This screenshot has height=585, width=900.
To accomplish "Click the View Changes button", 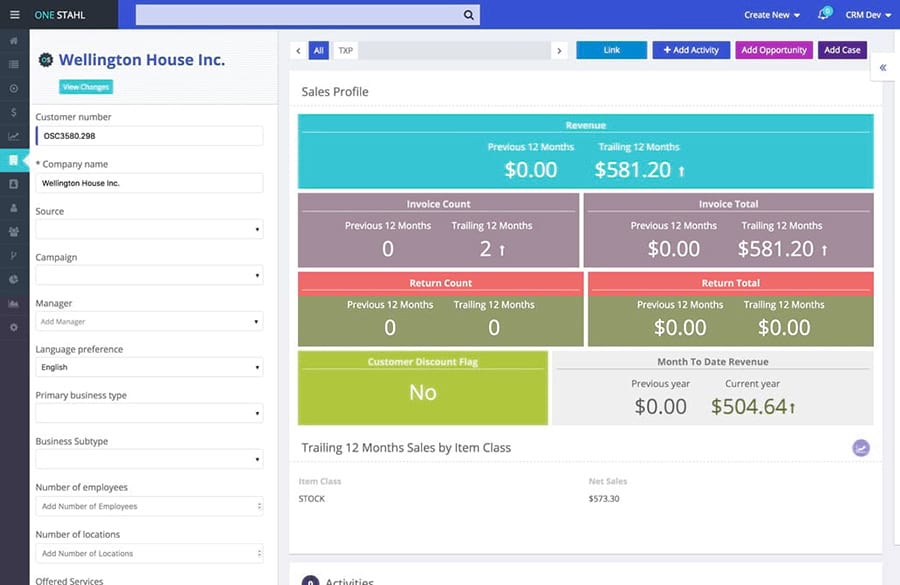I will pyautogui.click(x=86, y=87).
